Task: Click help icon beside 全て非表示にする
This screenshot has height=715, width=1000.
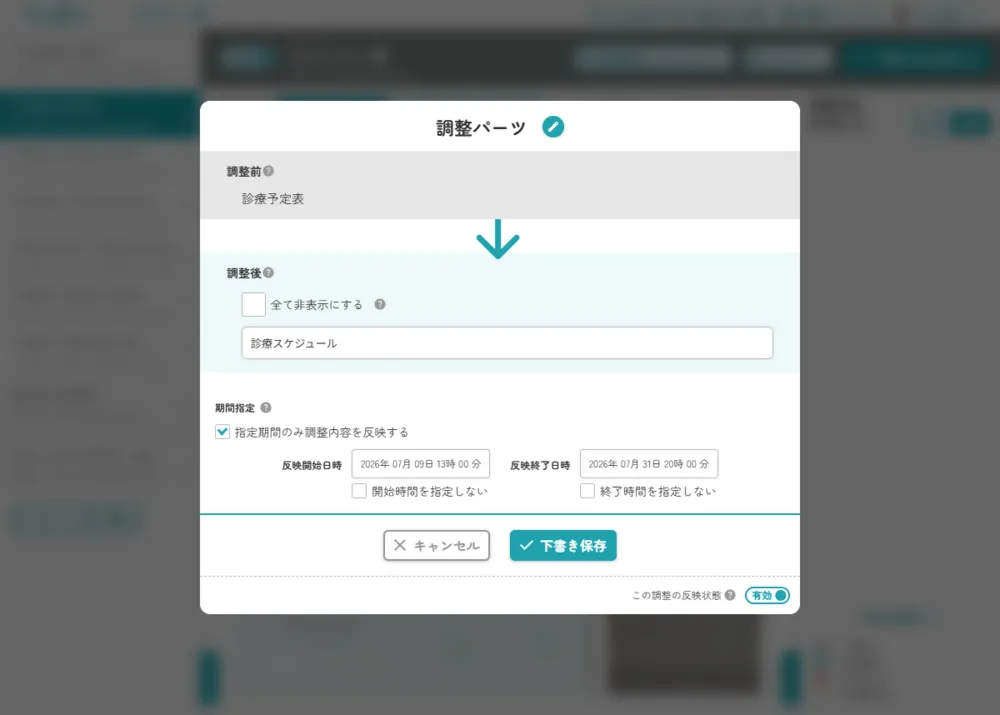Action: click(380, 304)
